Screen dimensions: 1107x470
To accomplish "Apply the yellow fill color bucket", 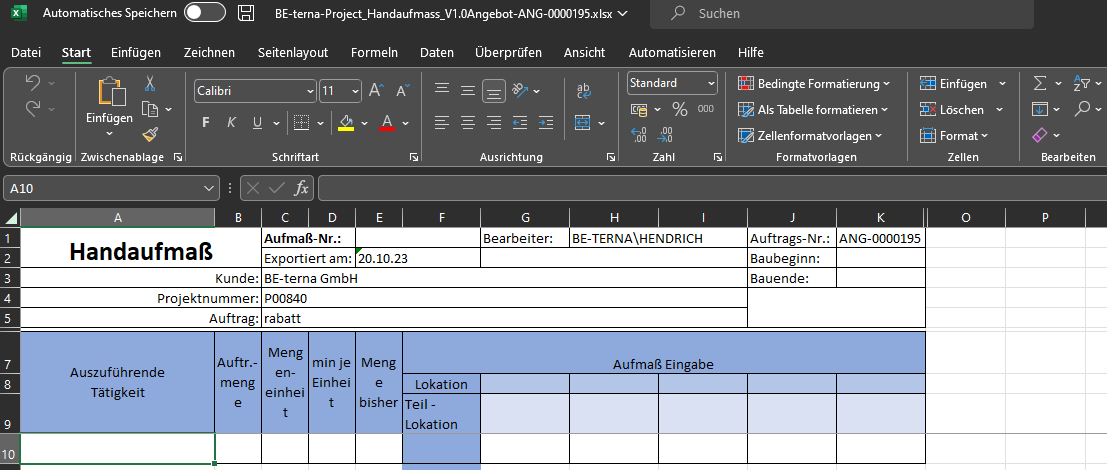I will [346, 123].
